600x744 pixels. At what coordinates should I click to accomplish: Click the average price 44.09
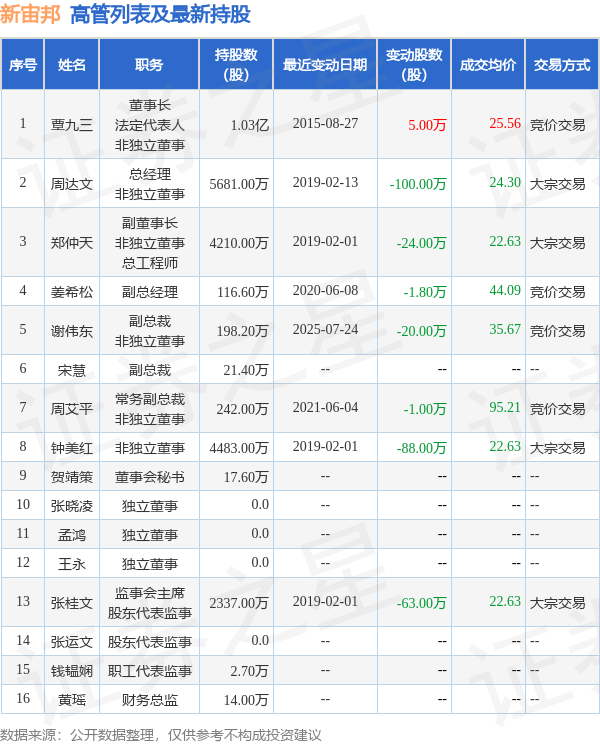505,290
